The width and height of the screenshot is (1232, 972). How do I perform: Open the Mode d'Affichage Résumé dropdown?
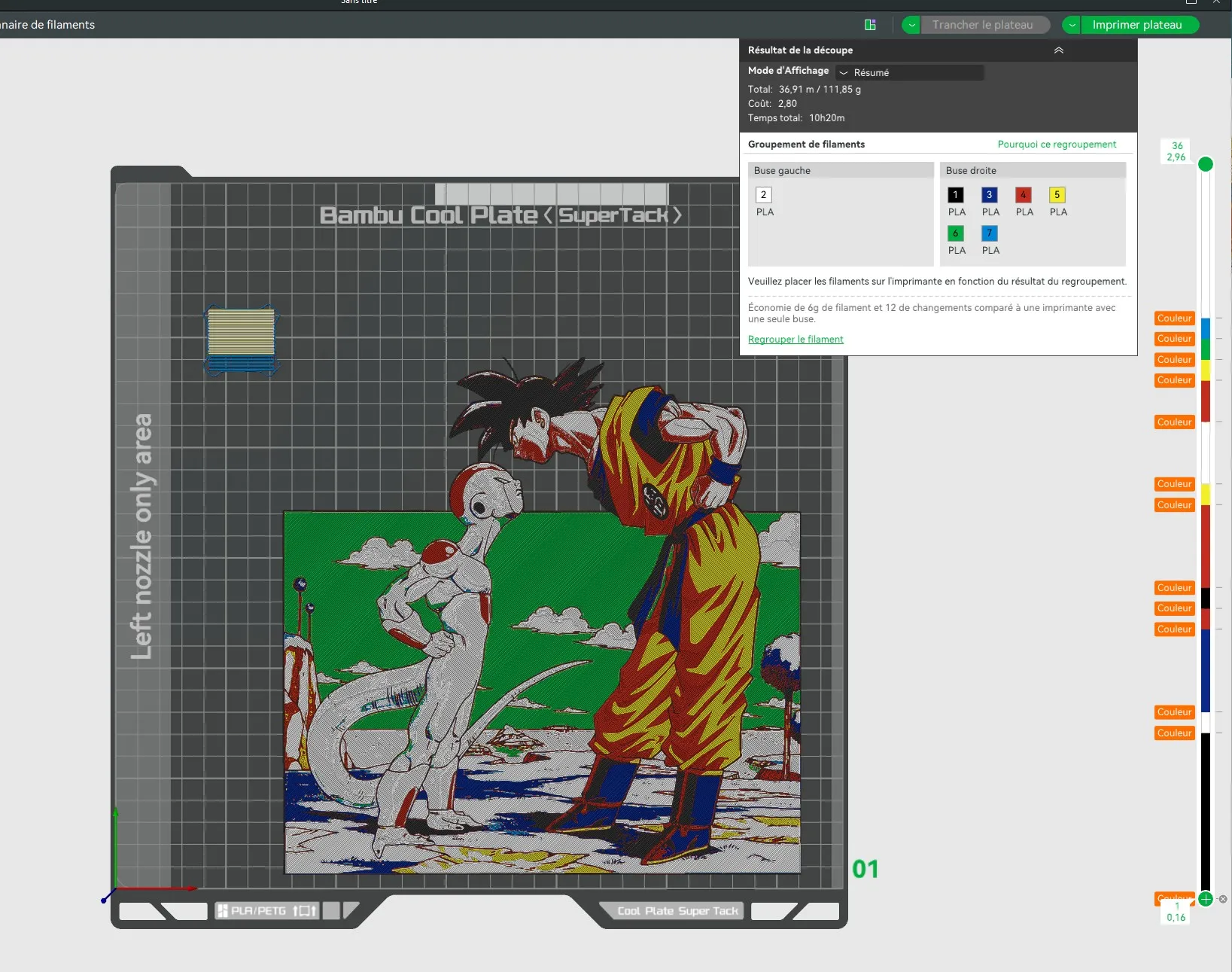click(x=909, y=72)
